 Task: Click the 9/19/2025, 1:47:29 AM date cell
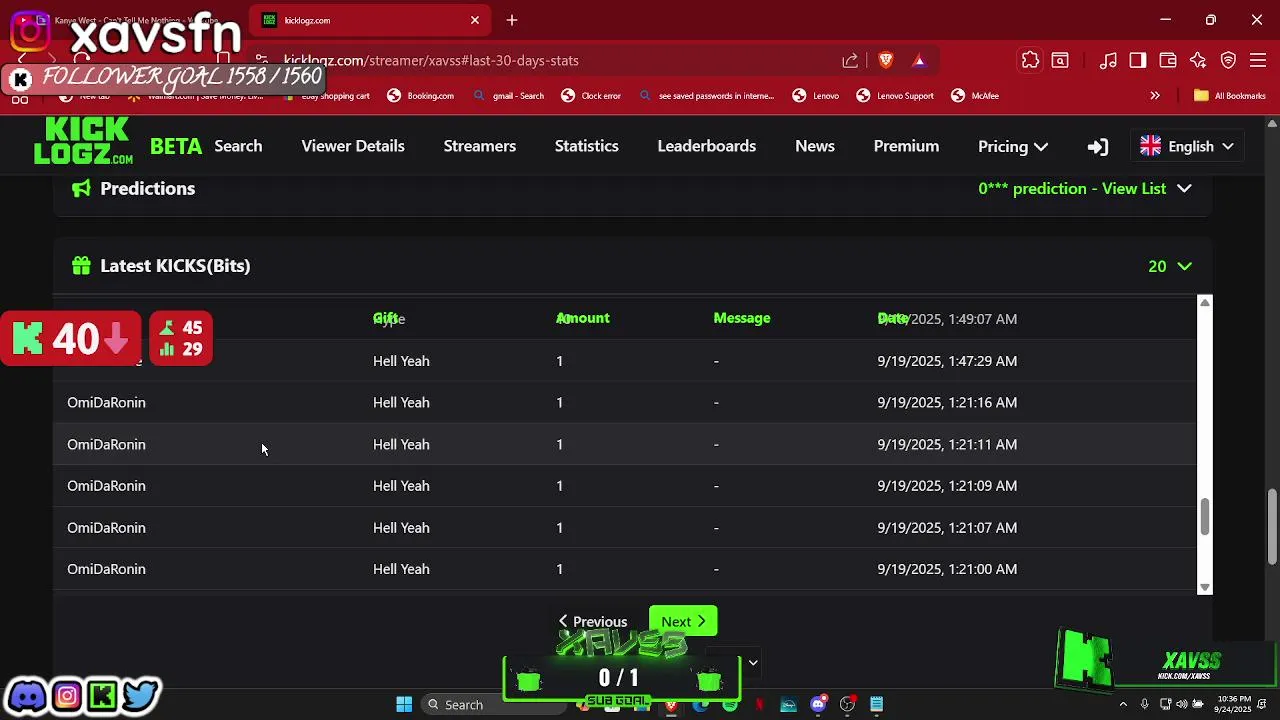pos(947,361)
